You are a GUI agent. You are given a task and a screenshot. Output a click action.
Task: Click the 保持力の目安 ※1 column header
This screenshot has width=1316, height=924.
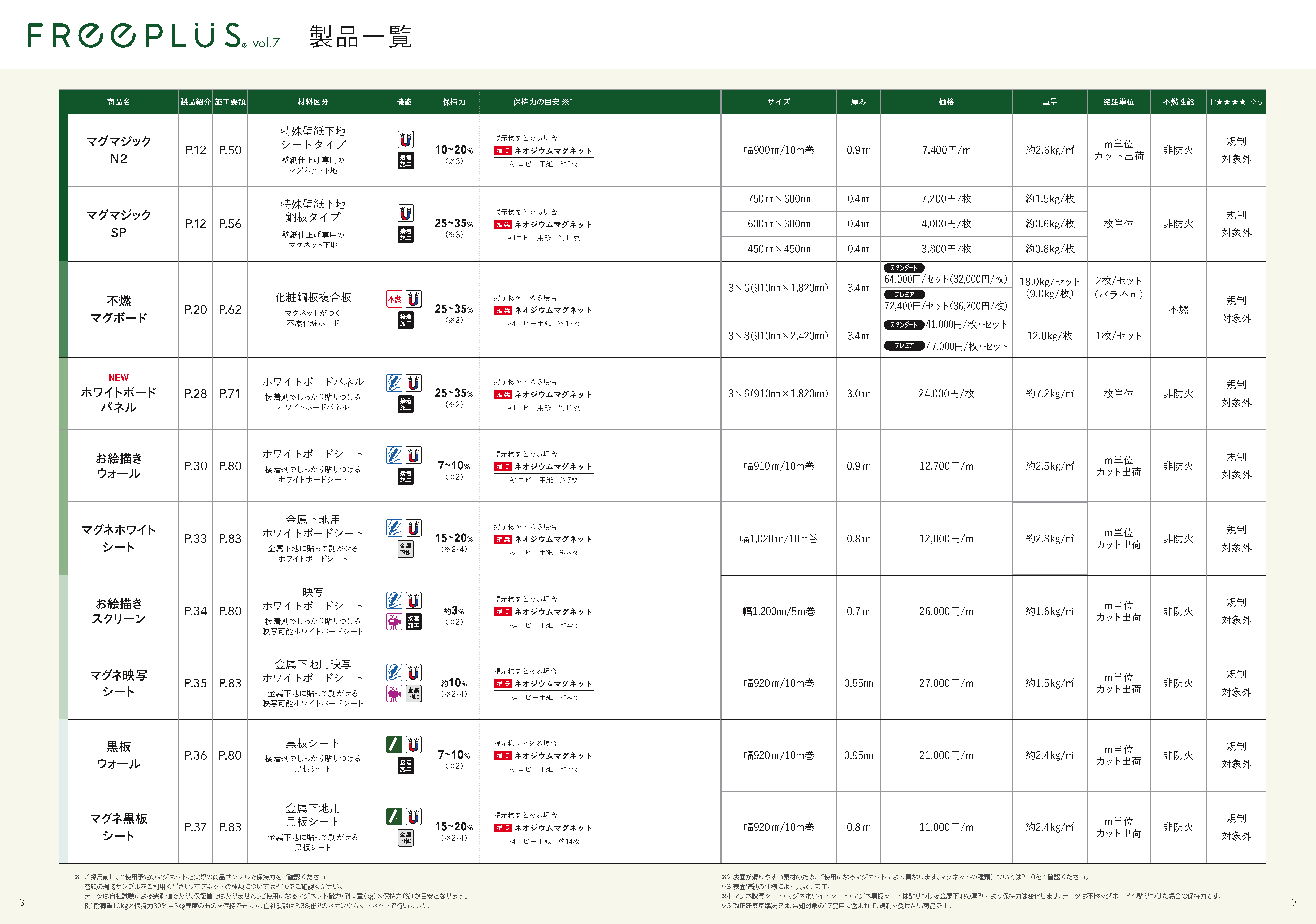pyautogui.click(x=543, y=102)
